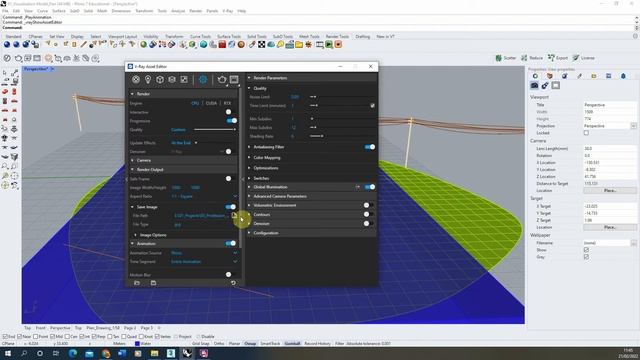Collapse the Render section

point(132,94)
